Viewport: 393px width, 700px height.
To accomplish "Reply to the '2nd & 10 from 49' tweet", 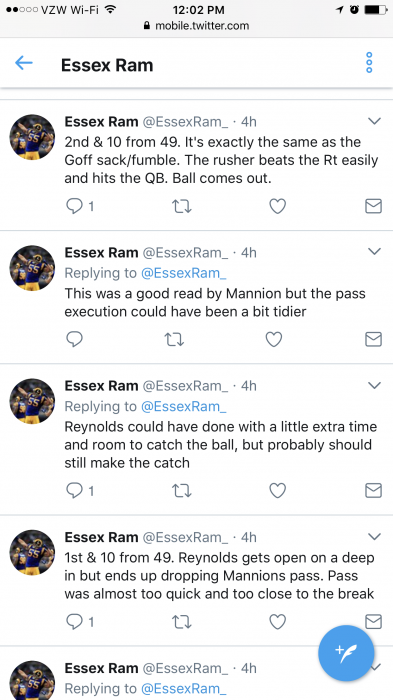I will click(74, 206).
